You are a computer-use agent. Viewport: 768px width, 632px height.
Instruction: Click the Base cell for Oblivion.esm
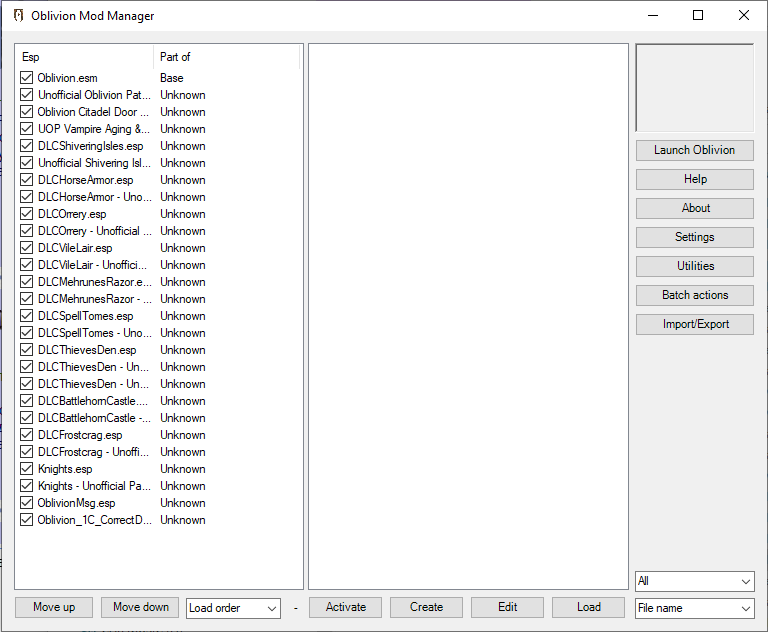[172, 78]
